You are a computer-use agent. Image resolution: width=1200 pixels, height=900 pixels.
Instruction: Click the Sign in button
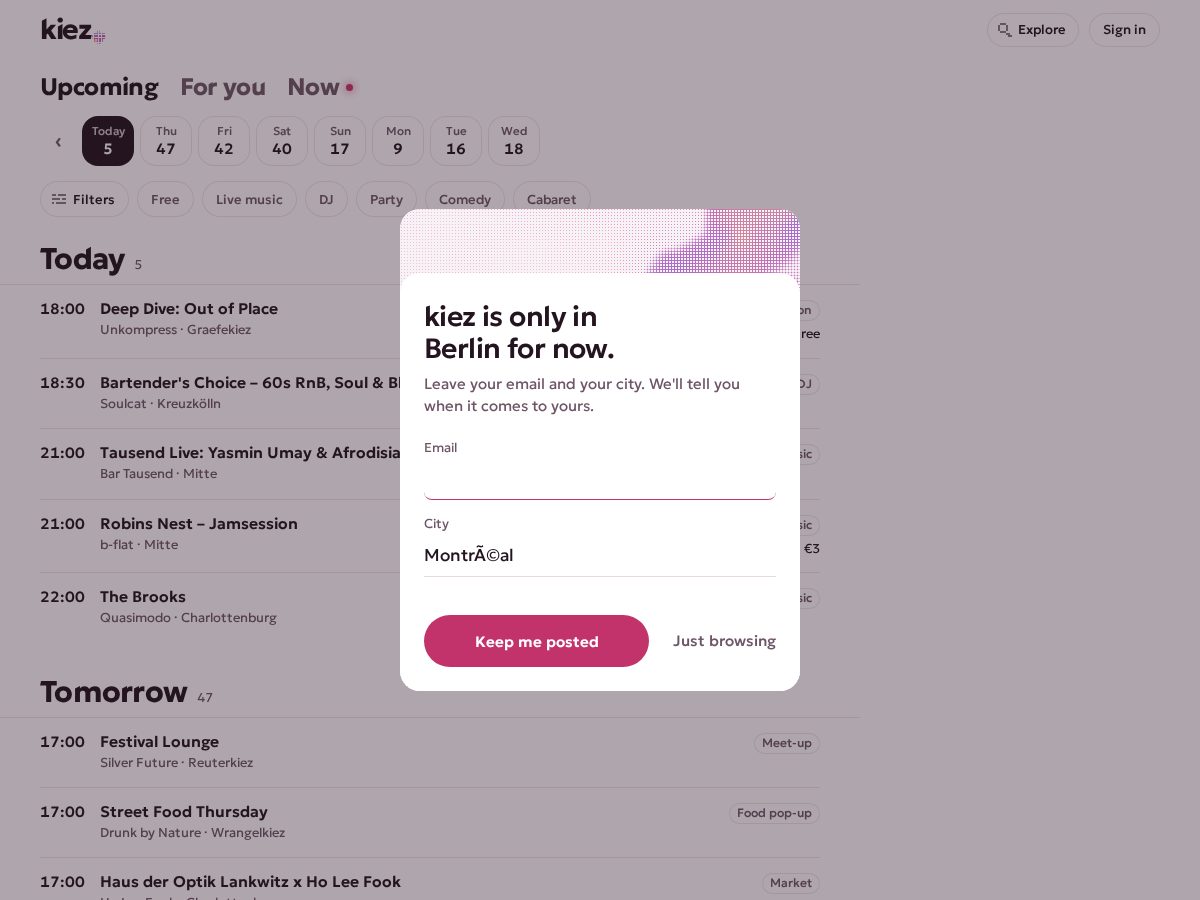pos(1124,30)
